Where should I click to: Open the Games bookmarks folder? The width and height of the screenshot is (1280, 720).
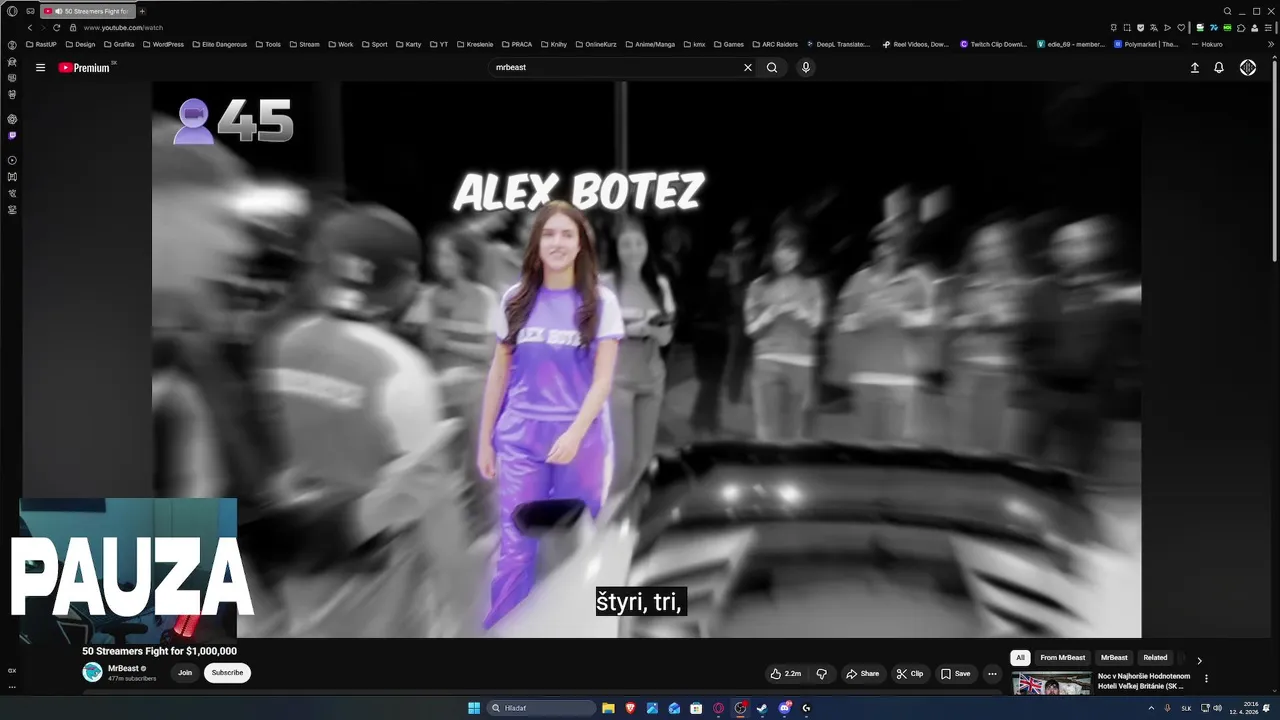pyautogui.click(x=729, y=44)
